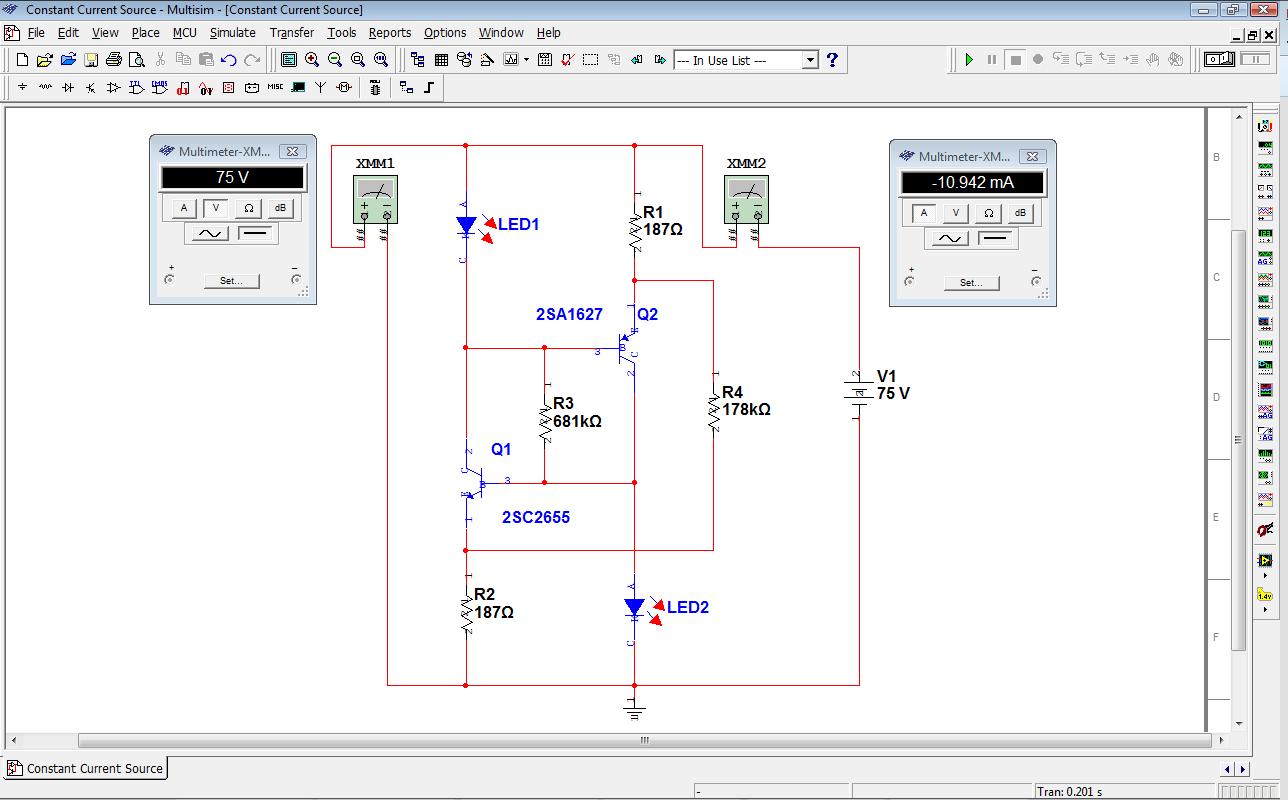This screenshot has width=1288, height=800.
Task: Open the Postprocessor
Action: 545,60
